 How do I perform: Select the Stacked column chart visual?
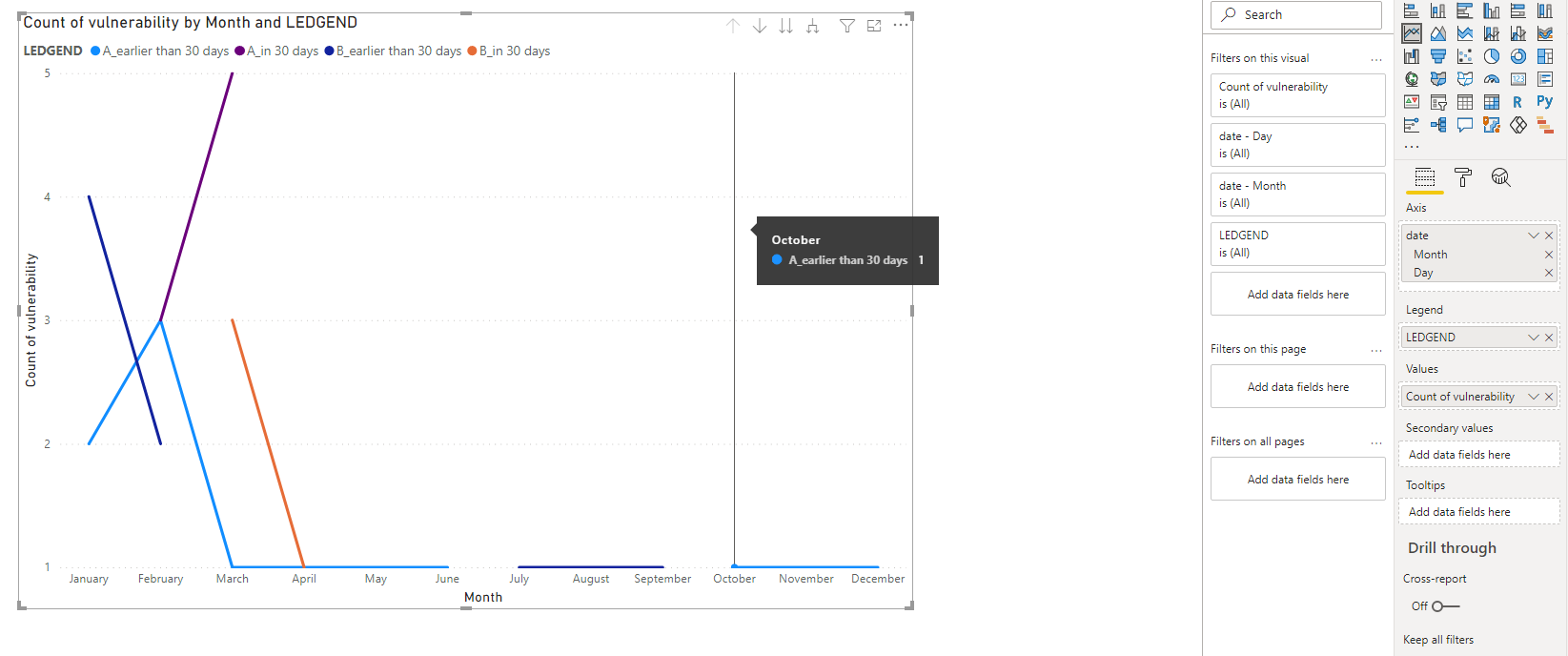1438,11
